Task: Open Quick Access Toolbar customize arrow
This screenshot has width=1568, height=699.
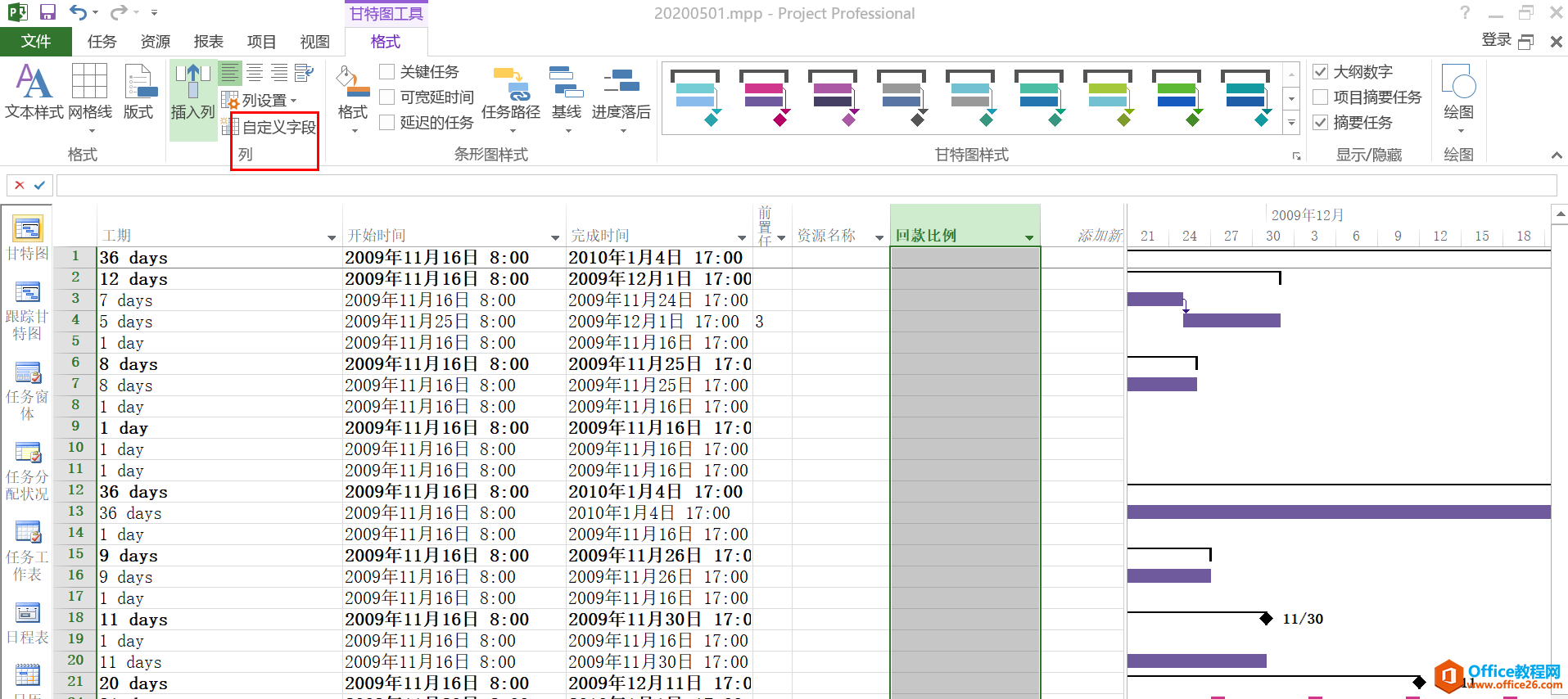Action: [x=155, y=12]
